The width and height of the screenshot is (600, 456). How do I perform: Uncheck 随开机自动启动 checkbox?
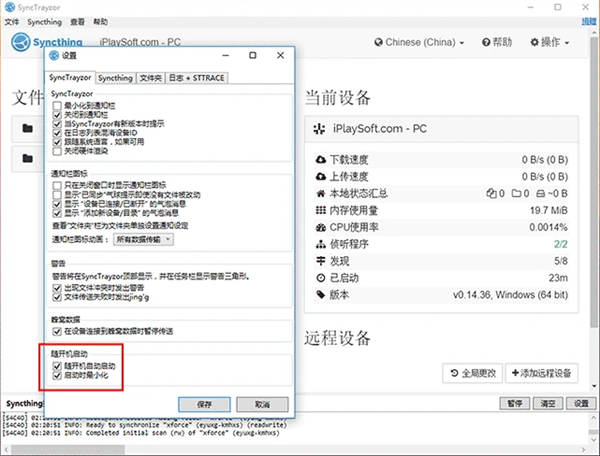[x=57, y=366]
